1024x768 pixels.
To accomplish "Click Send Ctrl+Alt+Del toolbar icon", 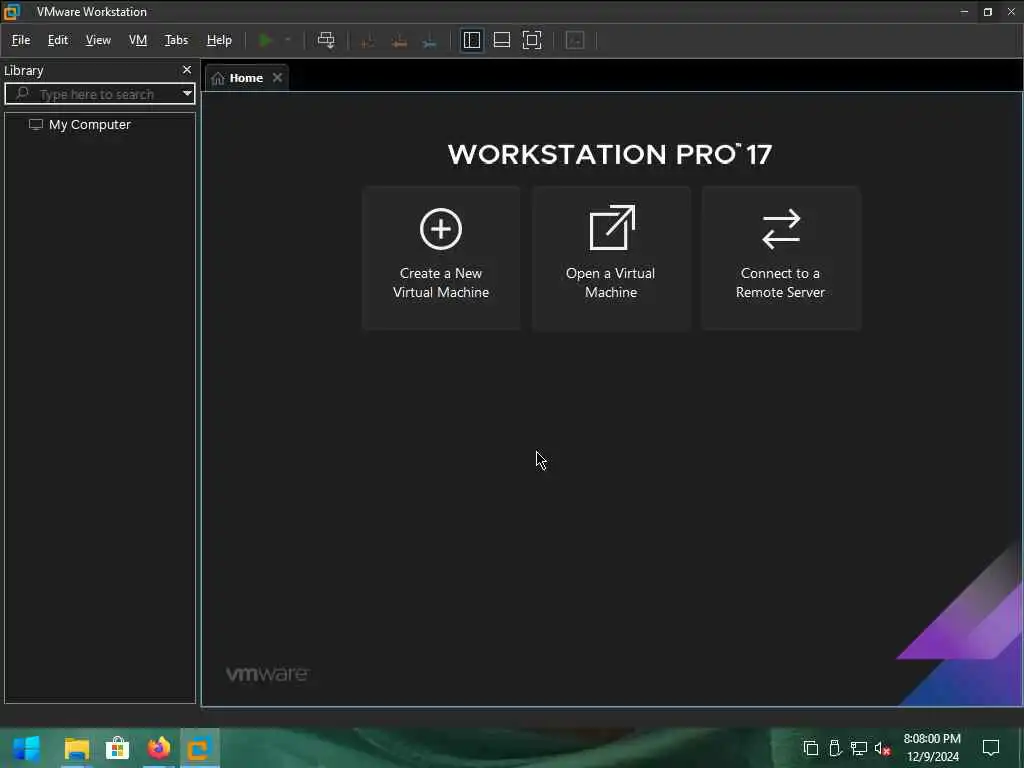I will pyautogui.click(x=326, y=40).
